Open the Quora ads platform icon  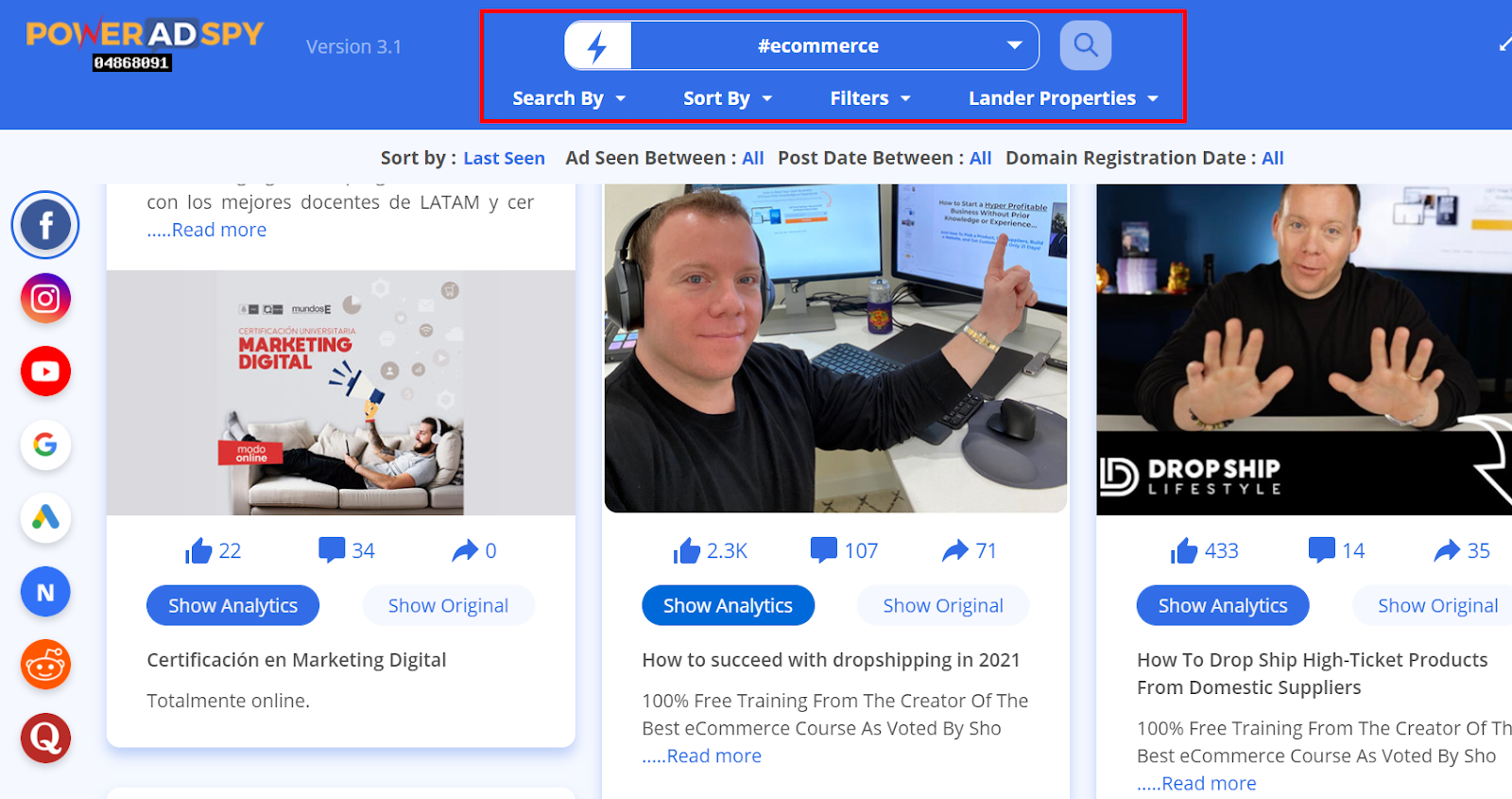[x=45, y=738]
